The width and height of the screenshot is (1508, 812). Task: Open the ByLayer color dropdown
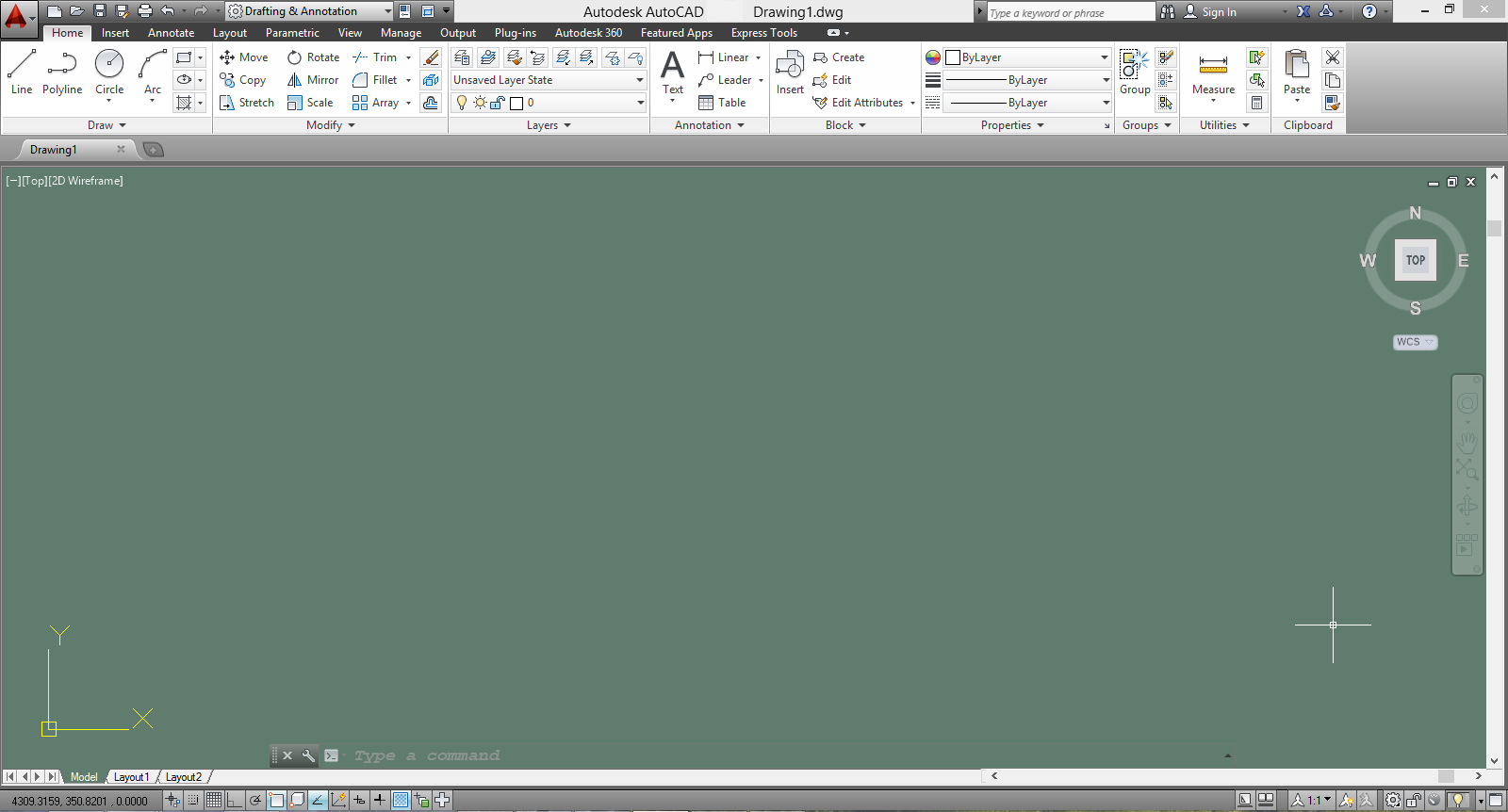tap(1027, 57)
